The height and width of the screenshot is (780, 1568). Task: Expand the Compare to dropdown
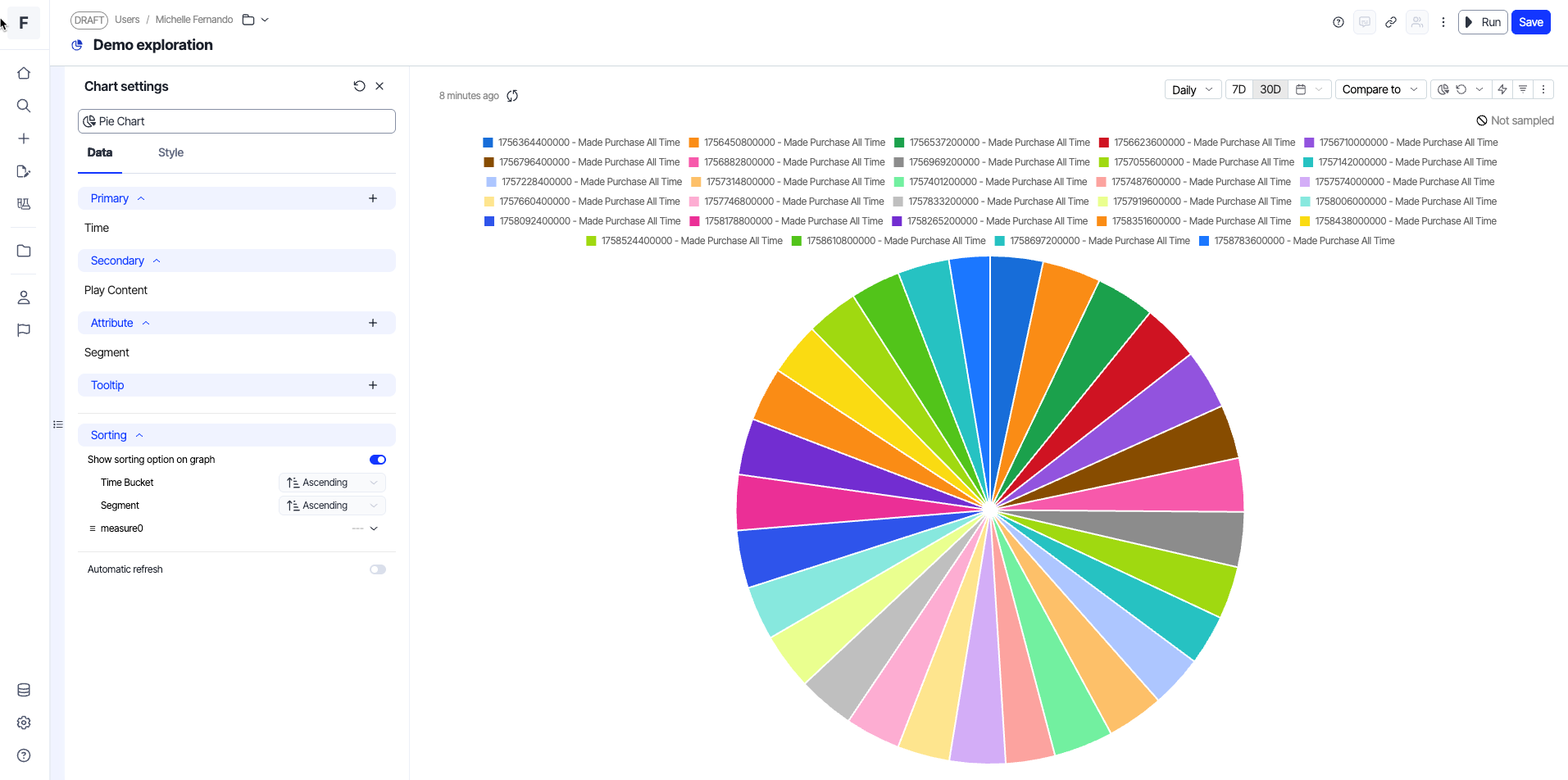coord(1380,89)
